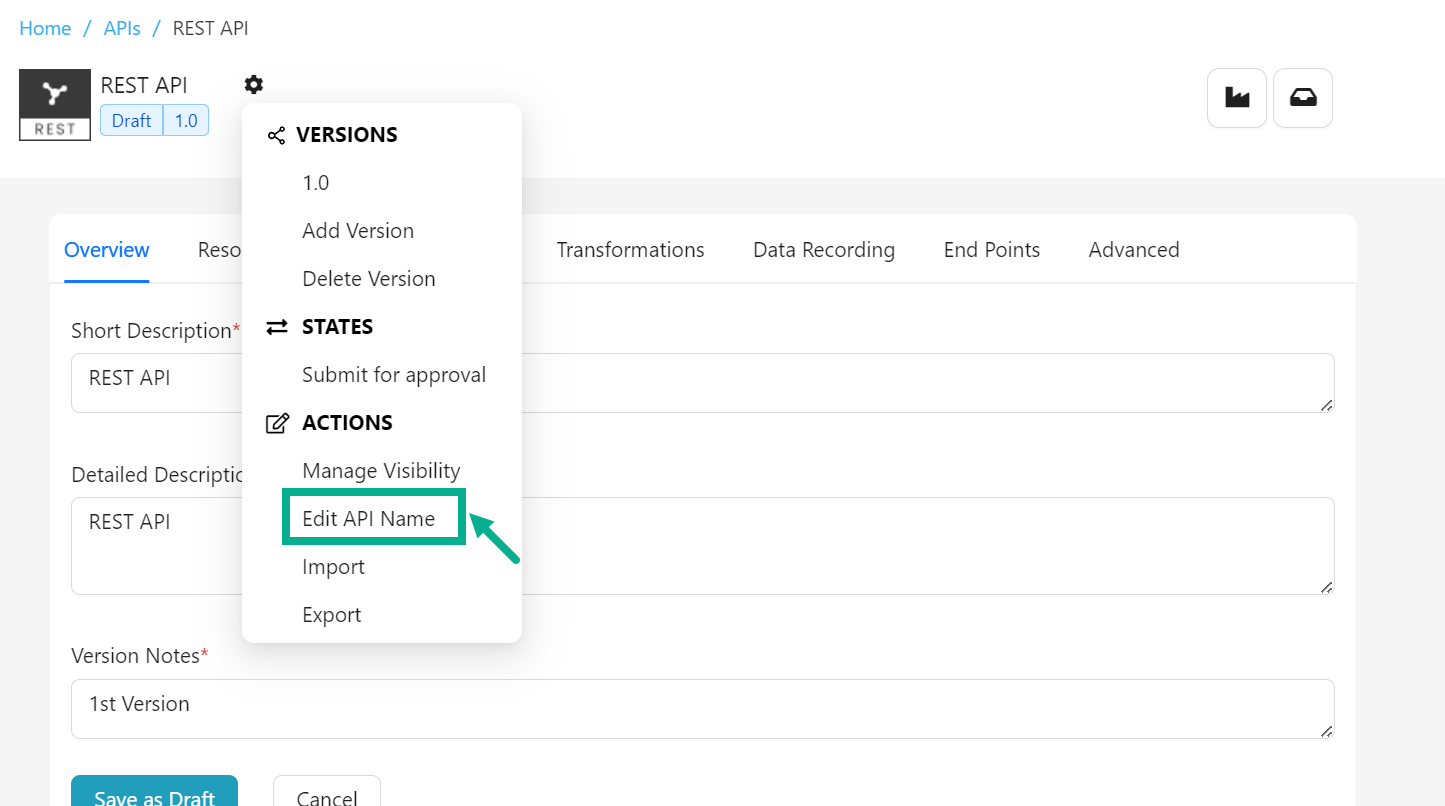
Task: Click the inbox tray icon button
Action: [x=1302, y=98]
